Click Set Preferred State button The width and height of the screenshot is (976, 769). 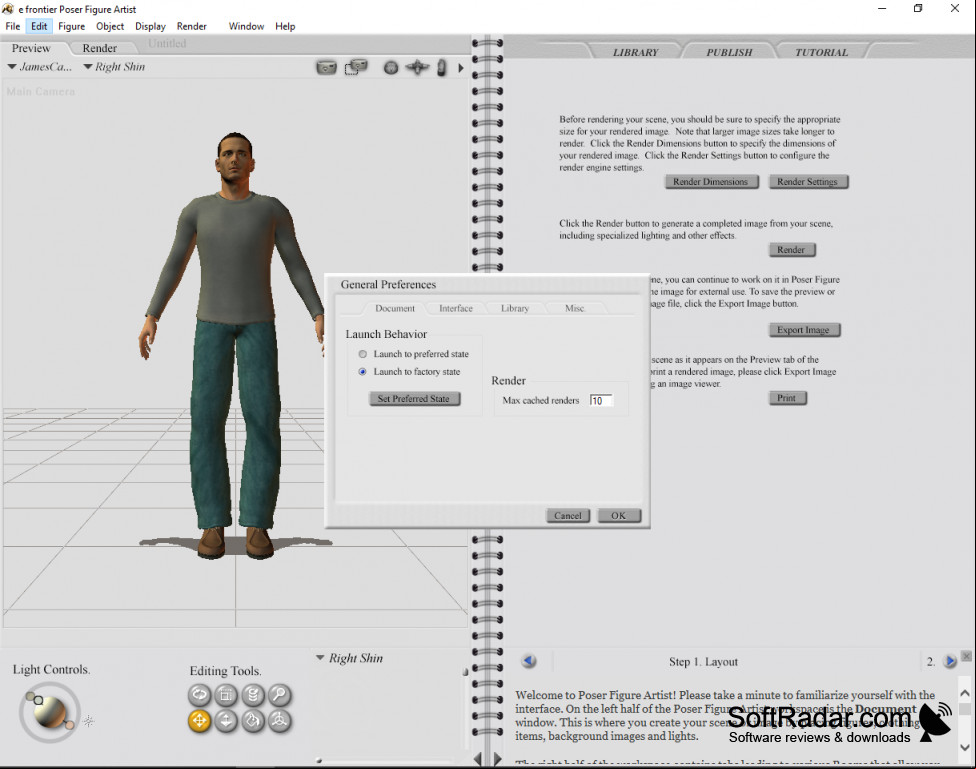coord(414,399)
